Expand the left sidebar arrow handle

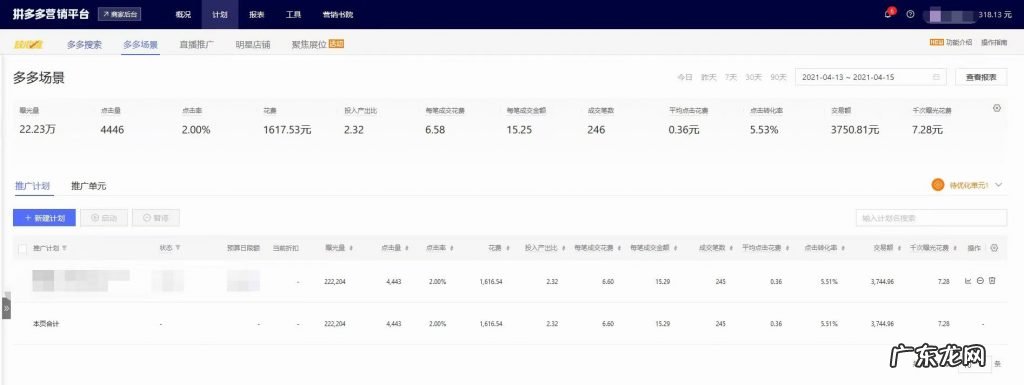coord(6,307)
